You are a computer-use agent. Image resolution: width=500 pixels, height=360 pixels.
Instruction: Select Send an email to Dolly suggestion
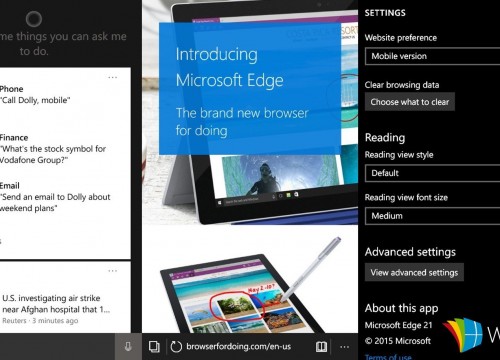tap(55, 202)
